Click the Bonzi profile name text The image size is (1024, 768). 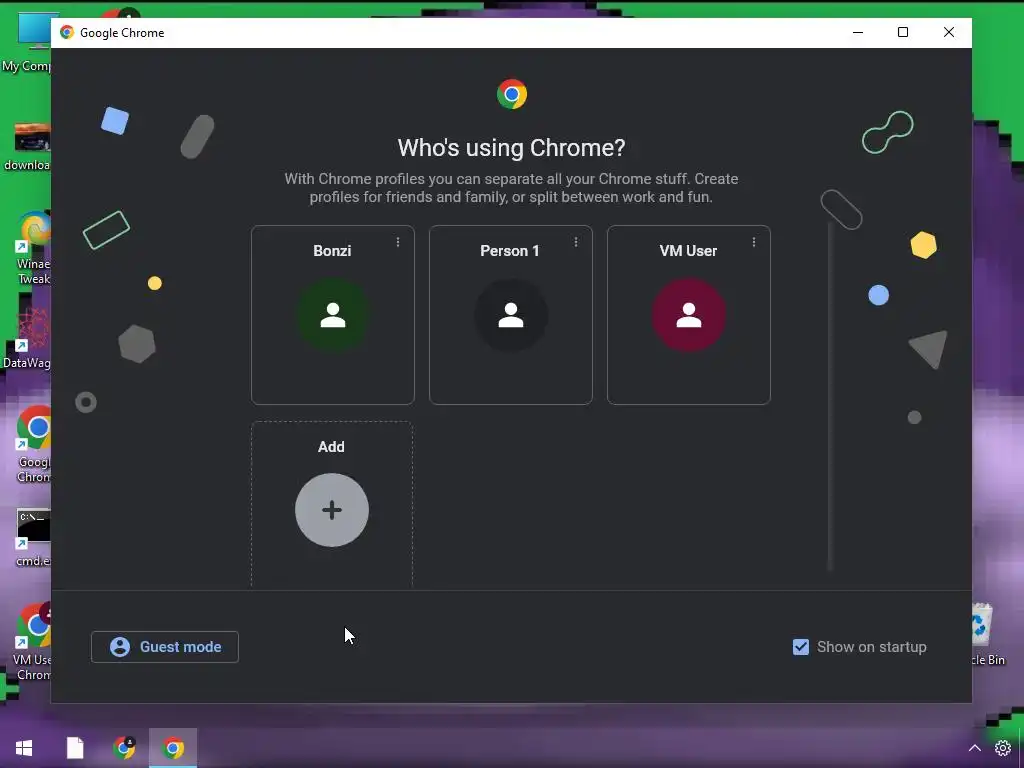click(332, 251)
